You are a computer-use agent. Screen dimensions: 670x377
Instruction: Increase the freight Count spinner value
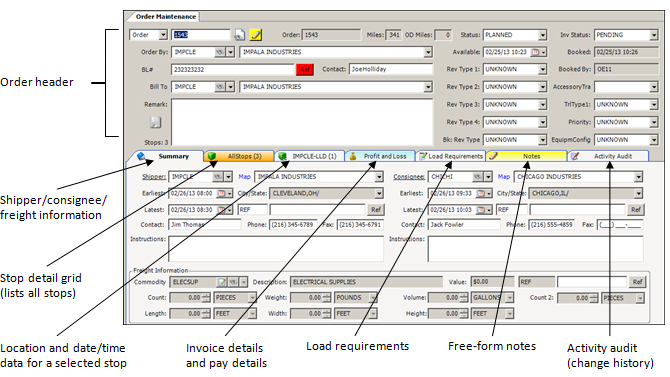click(206, 295)
